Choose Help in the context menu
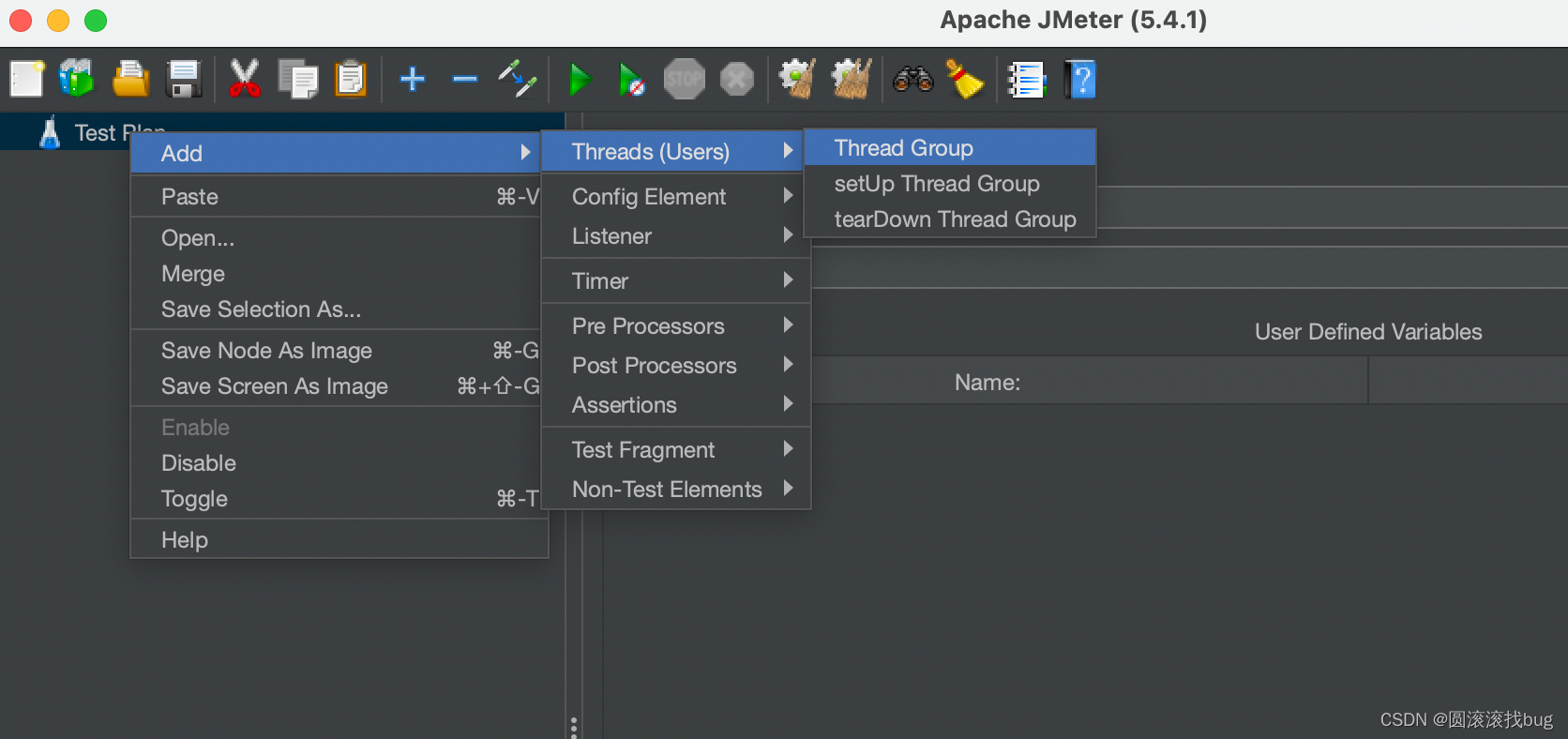This screenshot has height=739, width=1568. pos(338,539)
